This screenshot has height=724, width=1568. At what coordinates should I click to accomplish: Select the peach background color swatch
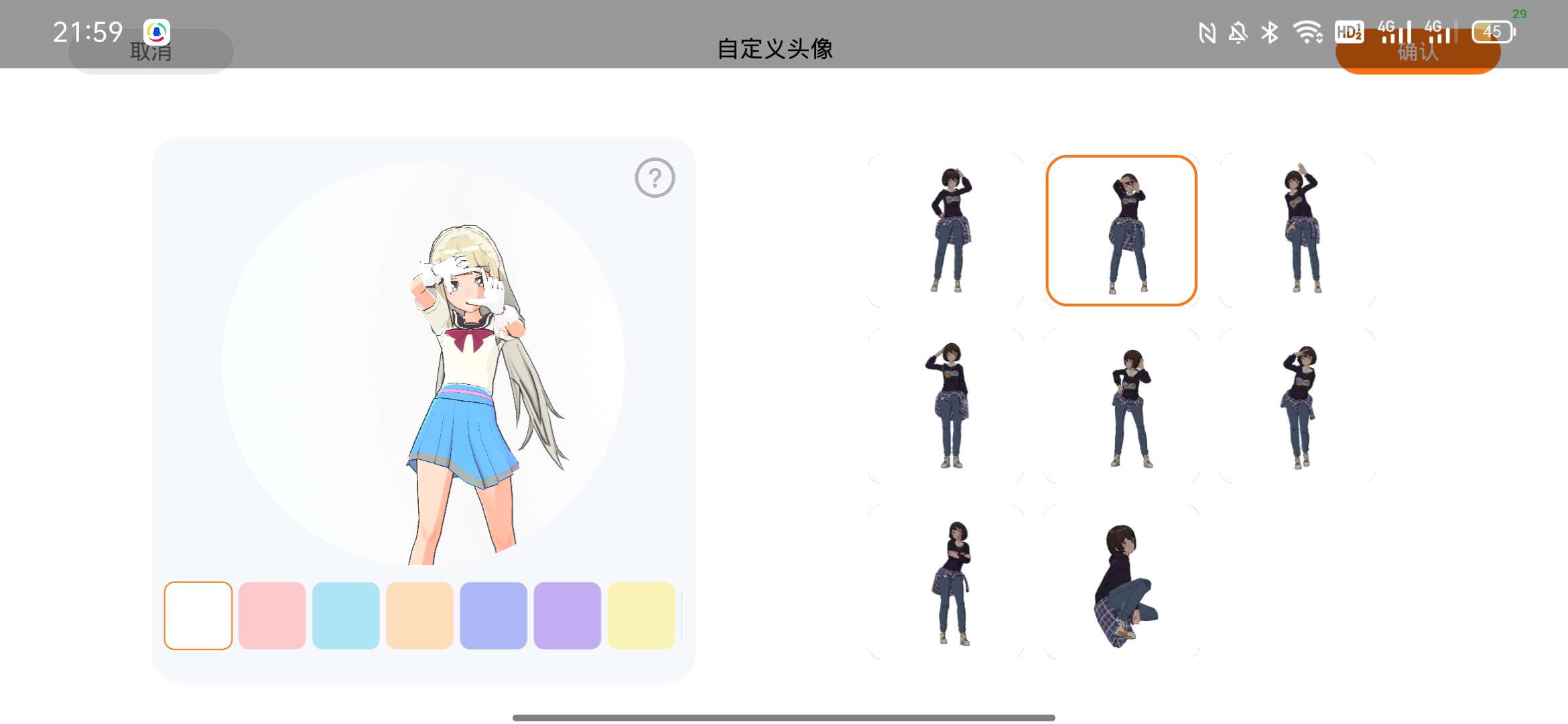[419, 615]
